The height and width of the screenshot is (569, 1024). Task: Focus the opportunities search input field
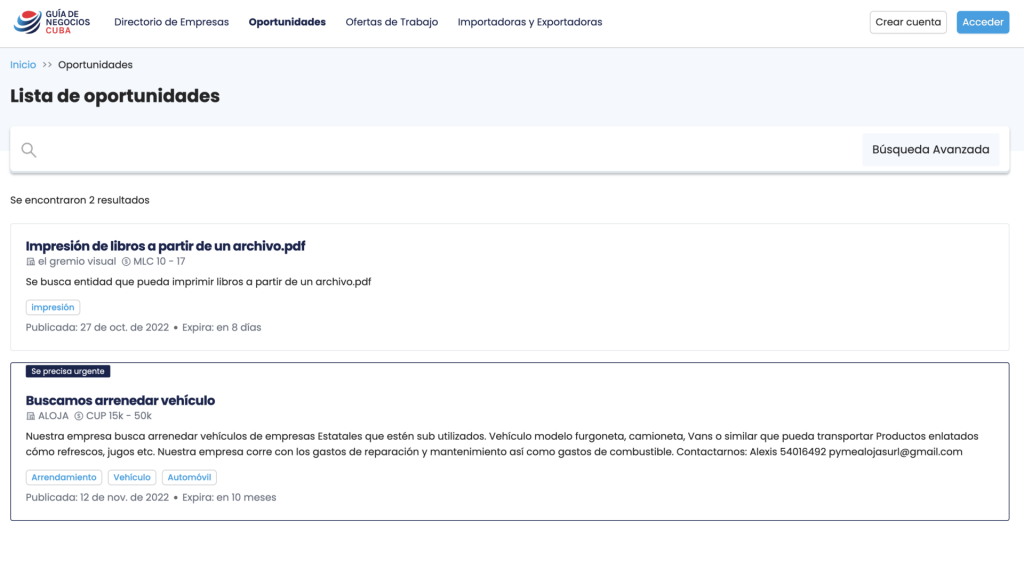tap(450, 150)
